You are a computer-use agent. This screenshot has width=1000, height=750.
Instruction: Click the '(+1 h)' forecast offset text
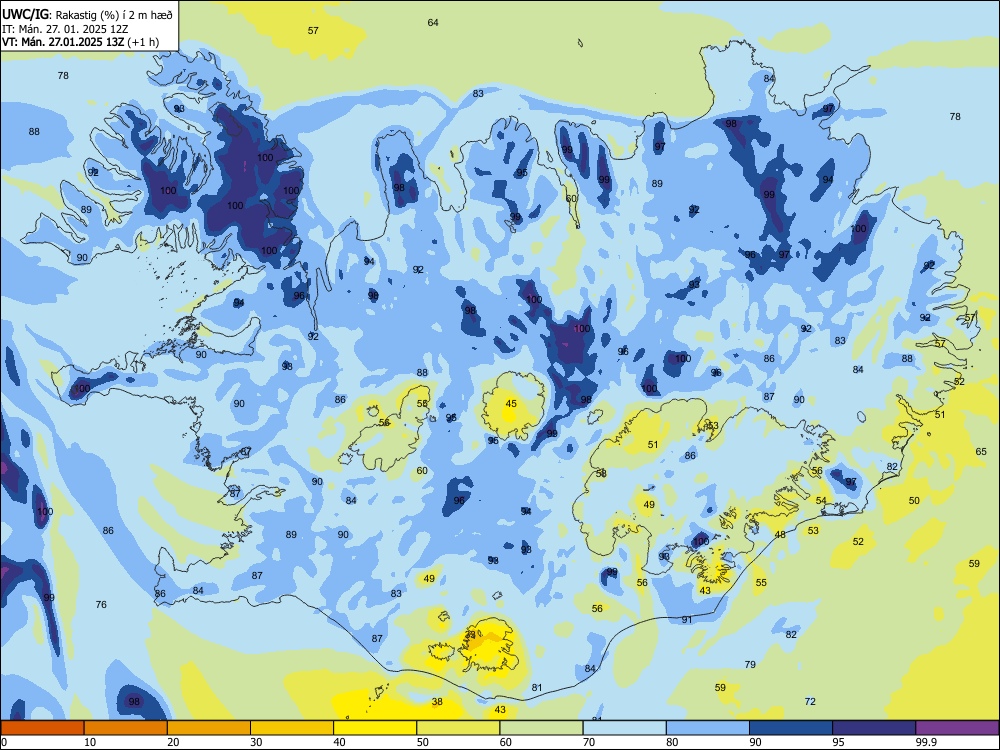[x=143, y=42]
